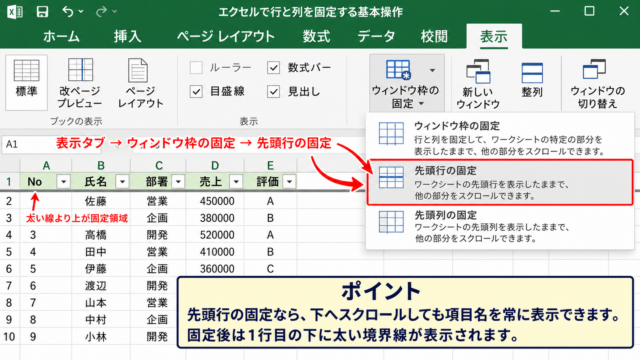Click the 評価 cell with value C
The width and height of the screenshot is (640, 360).
pyautogui.click(x=270, y=269)
